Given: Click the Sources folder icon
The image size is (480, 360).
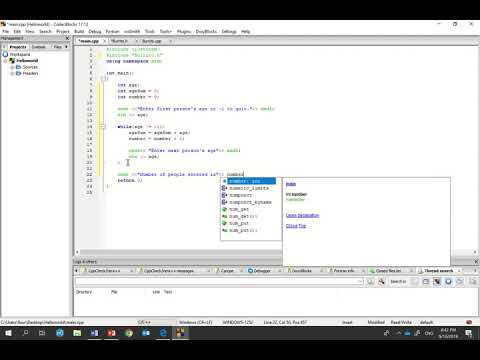Looking at the screenshot, I should [18, 67].
